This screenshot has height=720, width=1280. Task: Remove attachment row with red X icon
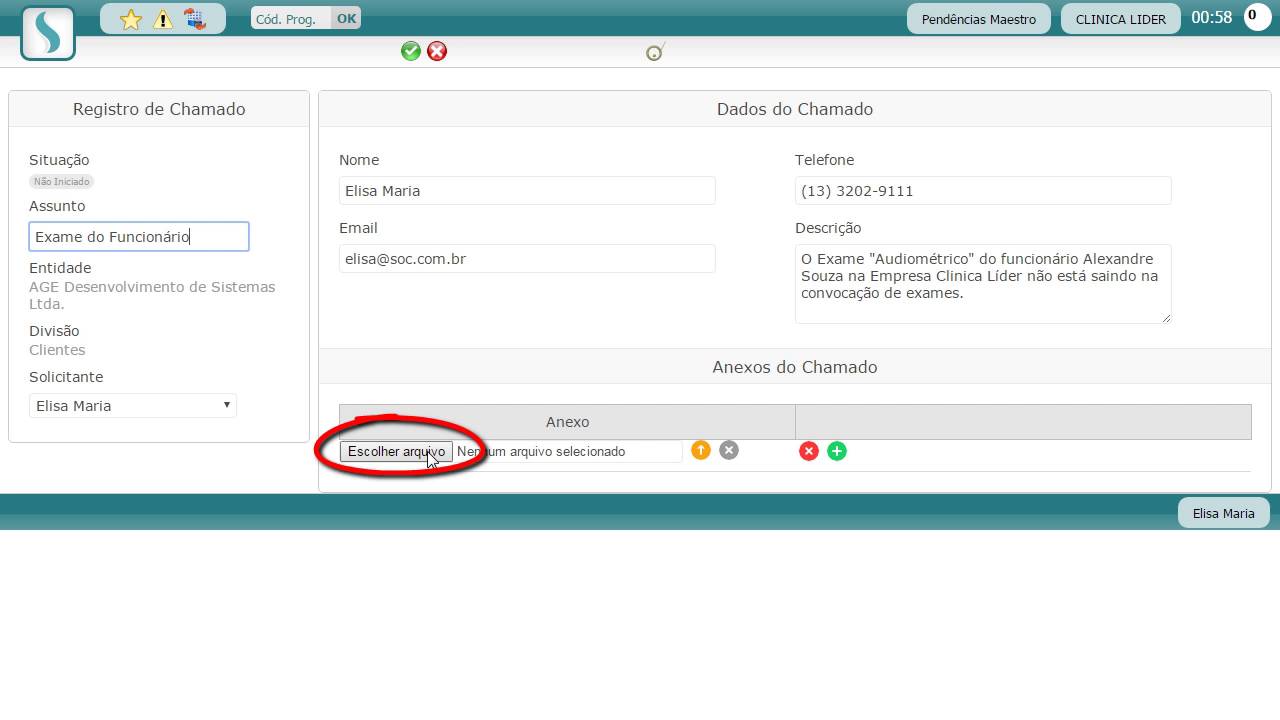click(809, 451)
